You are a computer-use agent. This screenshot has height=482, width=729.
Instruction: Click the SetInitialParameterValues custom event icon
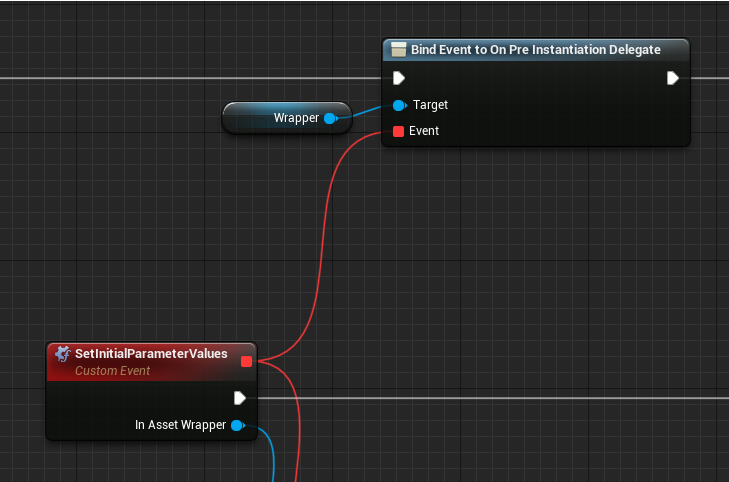pyautogui.click(x=62, y=354)
